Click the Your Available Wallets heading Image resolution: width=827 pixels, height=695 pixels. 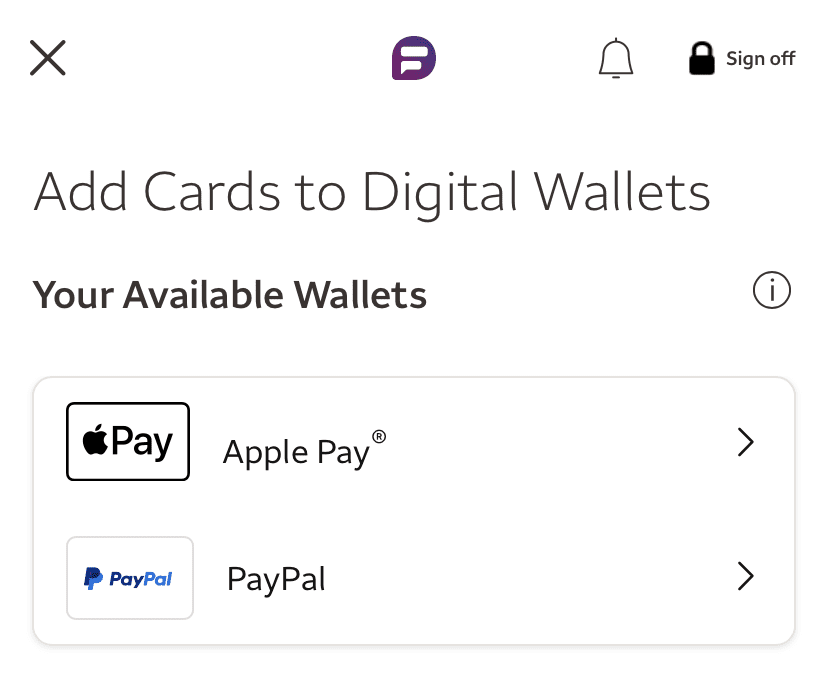(x=228, y=294)
